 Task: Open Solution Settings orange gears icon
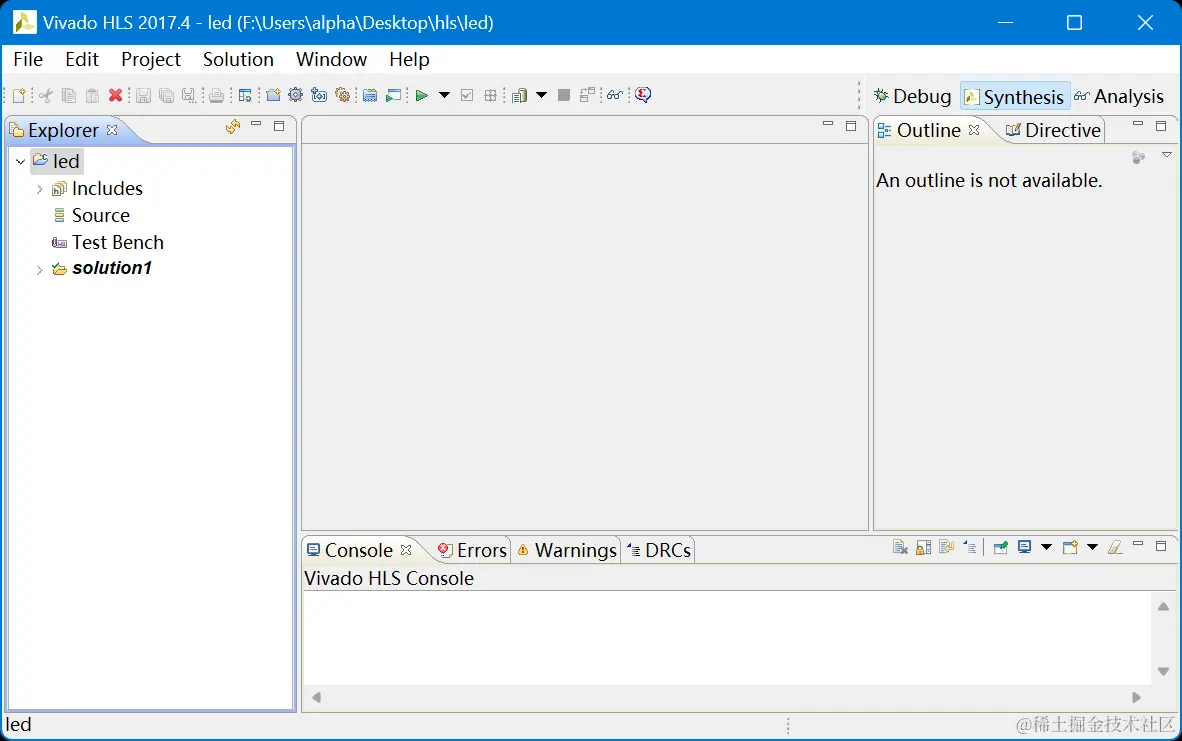click(x=342, y=95)
